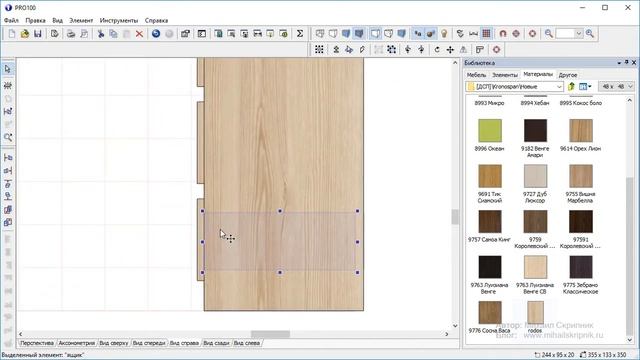Select the 9757 Санза Кинг material thumbnail
The width and height of the screenshot is (640, 360).
(490, 222)
